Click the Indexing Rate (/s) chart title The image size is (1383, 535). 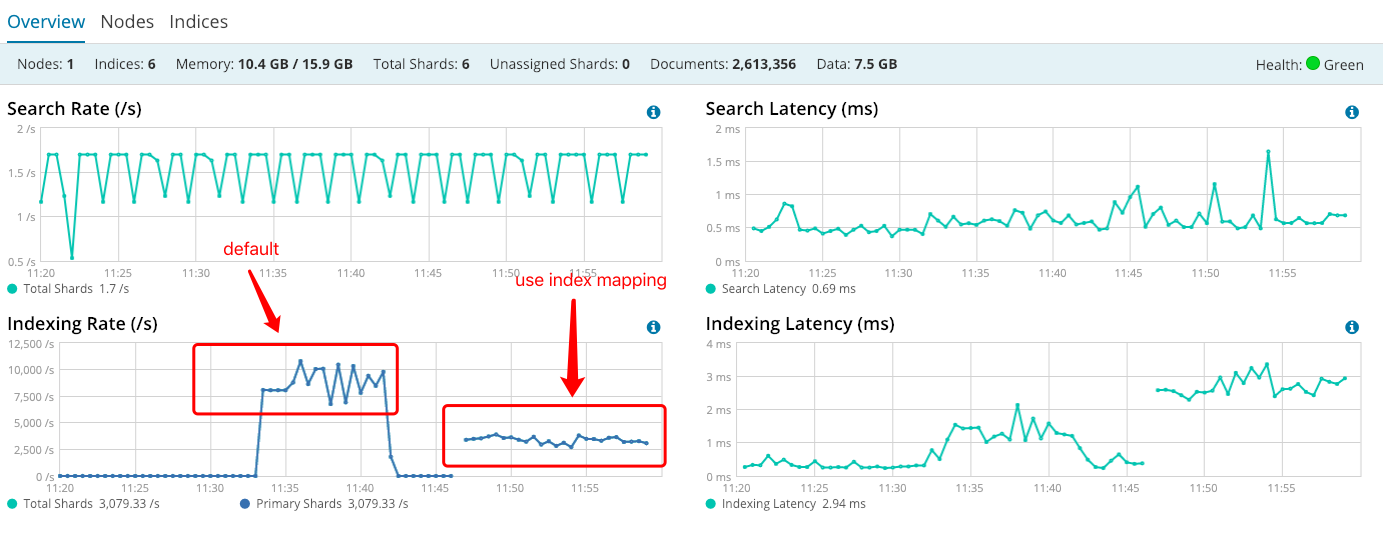tap(82, 324)
